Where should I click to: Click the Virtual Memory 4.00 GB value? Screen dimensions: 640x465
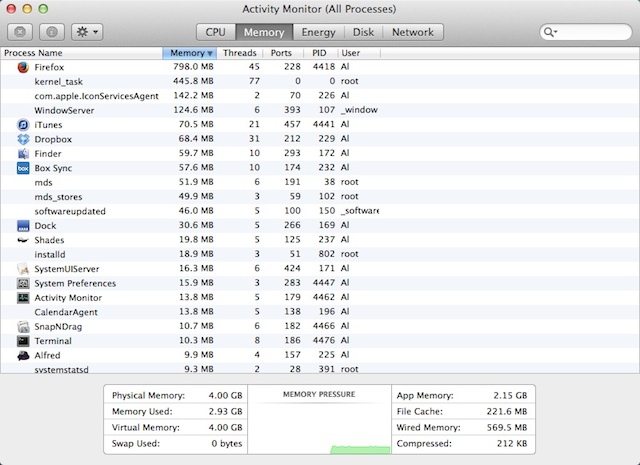point(225,427)
